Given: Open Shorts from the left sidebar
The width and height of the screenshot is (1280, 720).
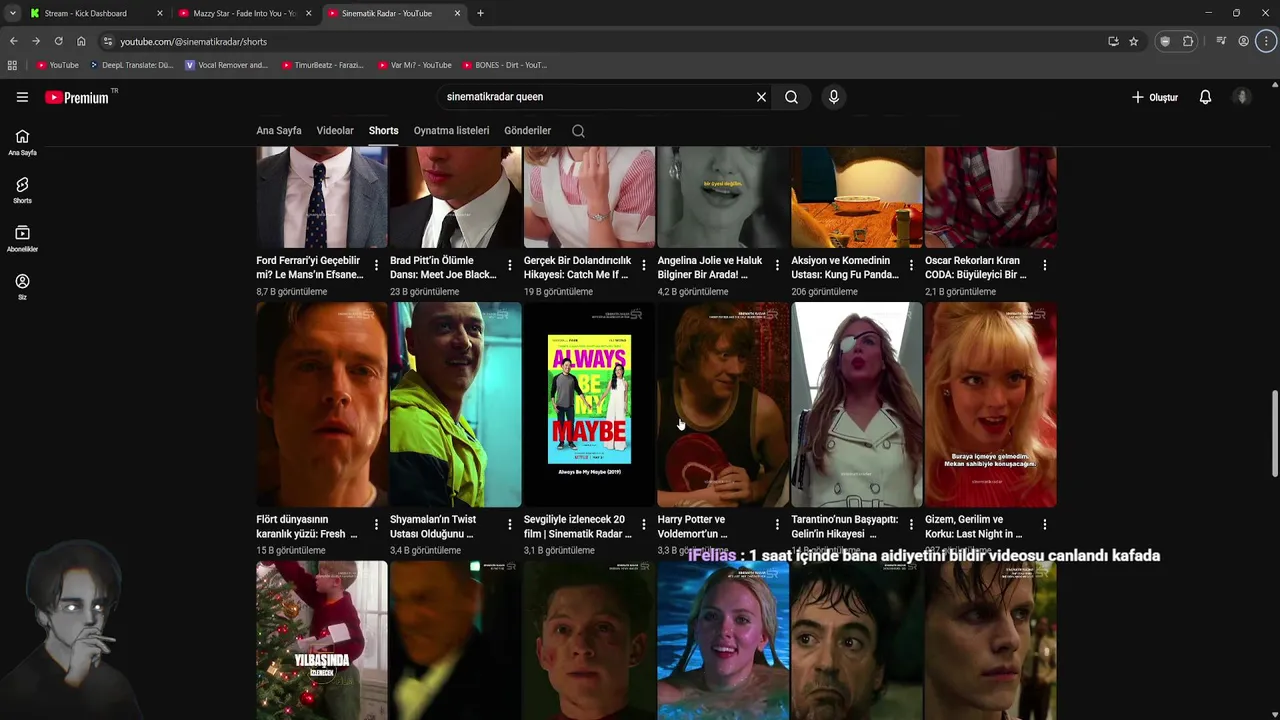Looking at the screenshot, I should point(22,190).
